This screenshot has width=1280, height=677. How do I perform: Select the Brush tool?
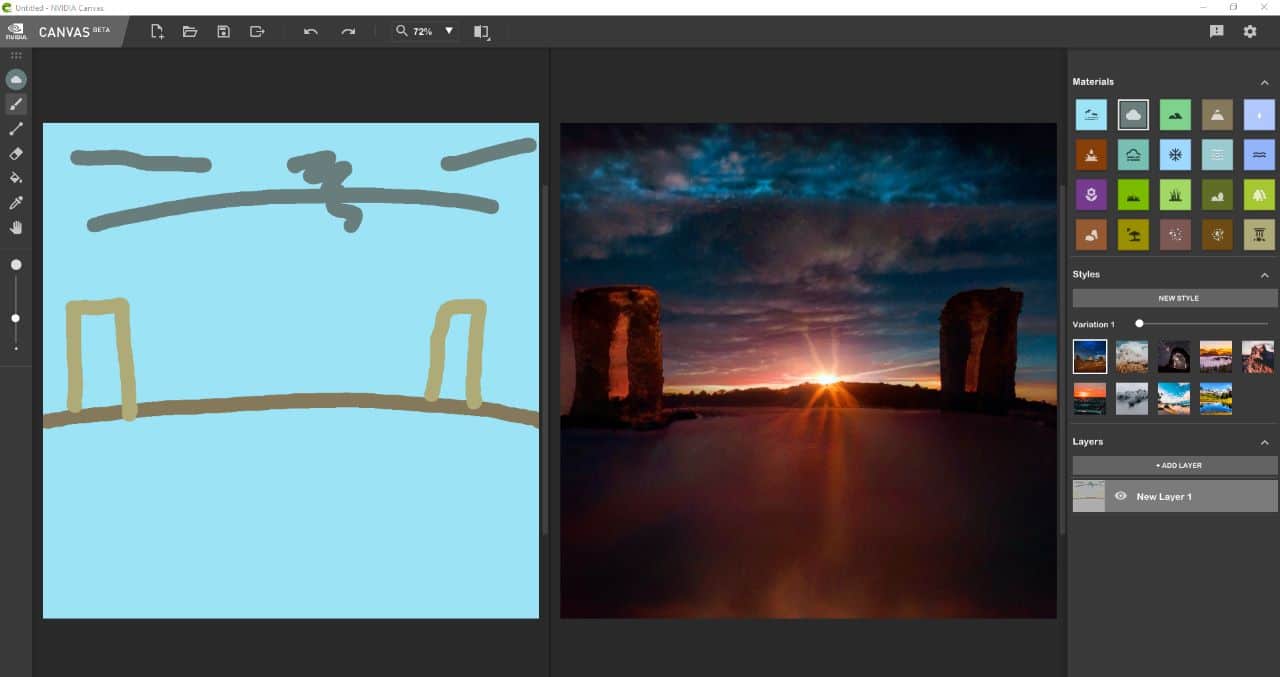coord(16,104)
